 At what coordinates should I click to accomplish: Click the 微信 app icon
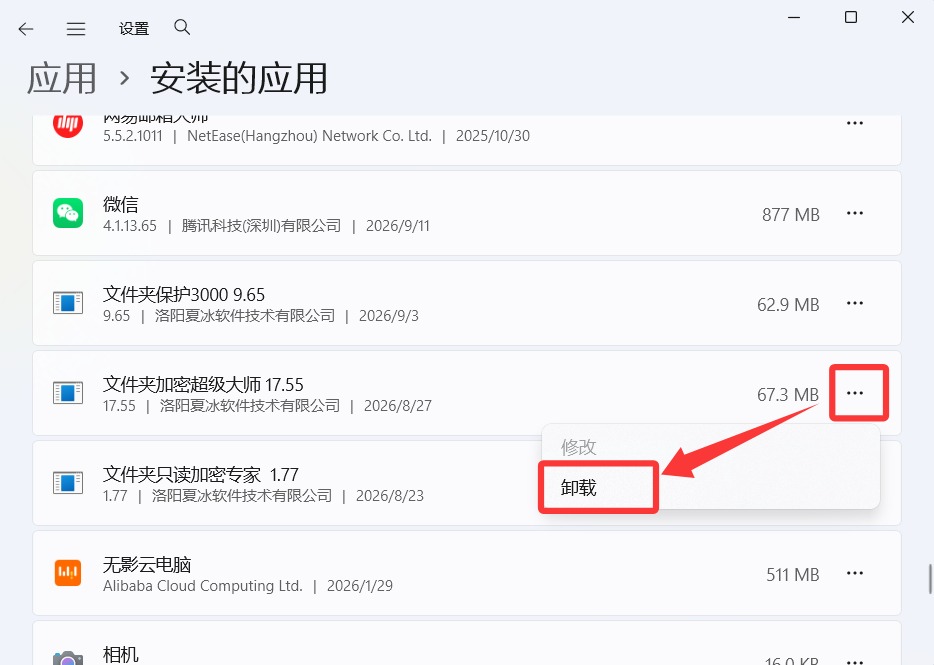click(68, 213)
